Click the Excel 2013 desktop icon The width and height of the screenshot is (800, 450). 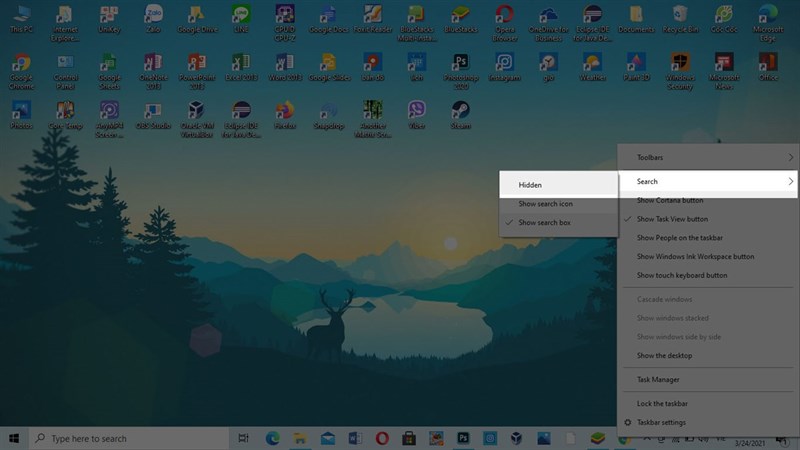[x=241, y=67]
